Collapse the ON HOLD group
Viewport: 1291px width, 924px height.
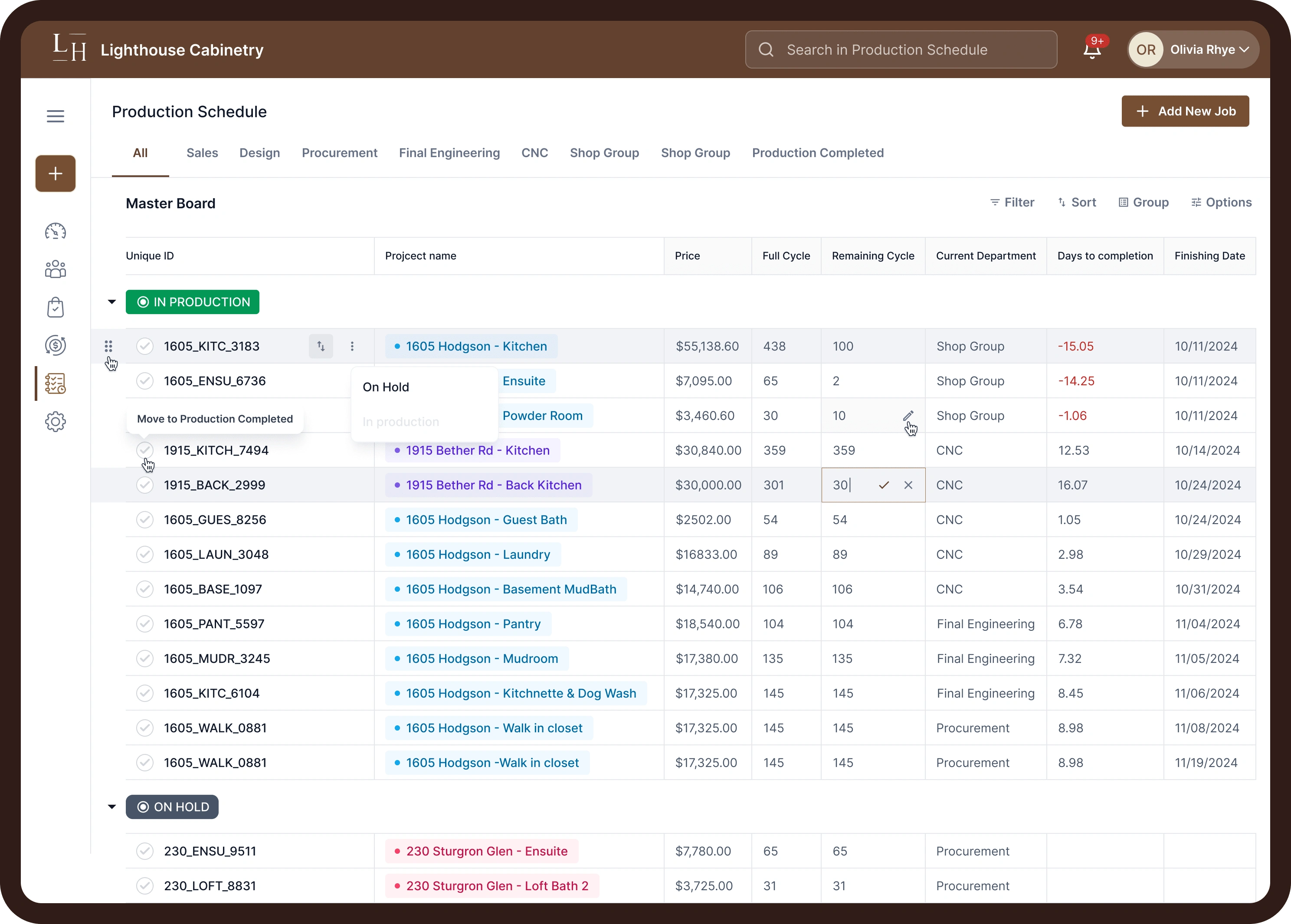[x=111, y=807]
